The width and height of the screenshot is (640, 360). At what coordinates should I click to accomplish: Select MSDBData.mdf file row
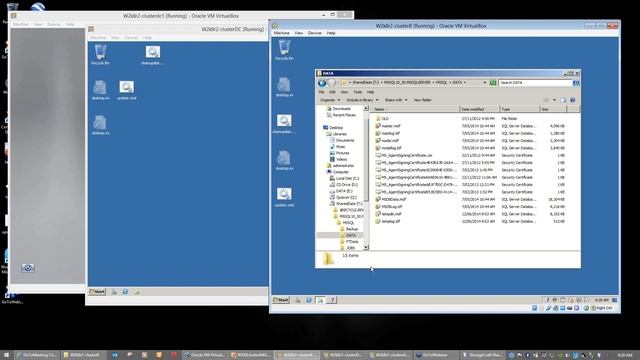[470, 199]
